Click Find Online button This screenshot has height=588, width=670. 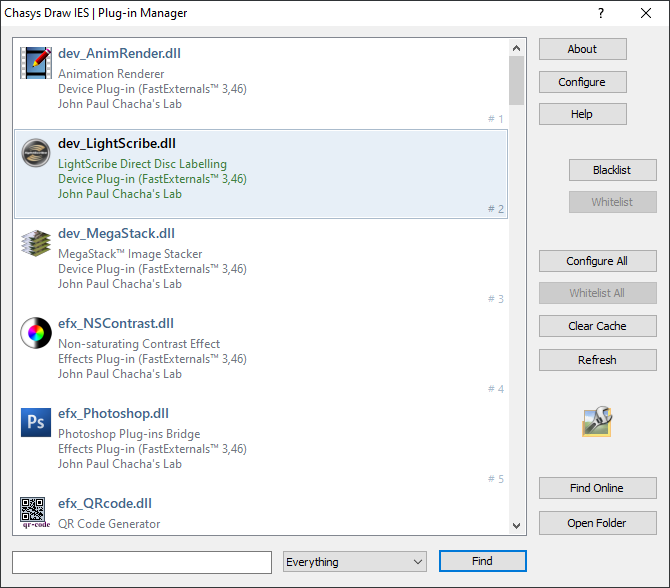597,488
